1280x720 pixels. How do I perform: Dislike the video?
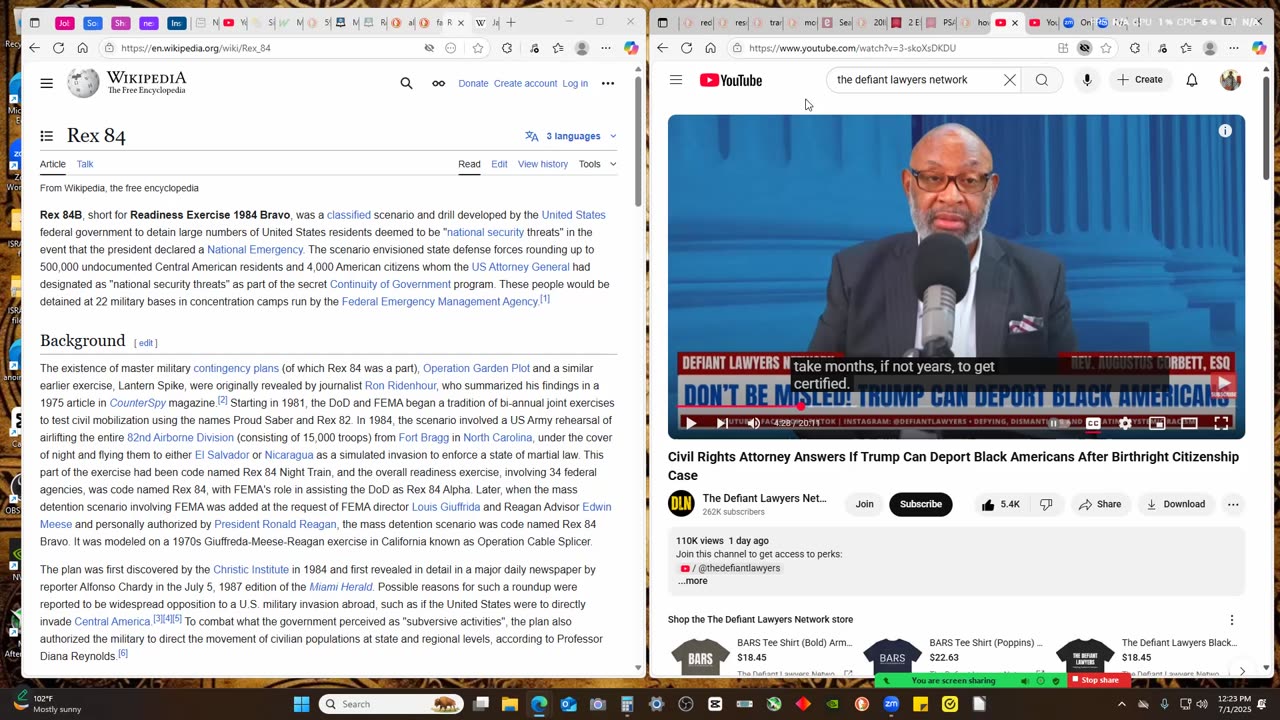pos(1046,505)
